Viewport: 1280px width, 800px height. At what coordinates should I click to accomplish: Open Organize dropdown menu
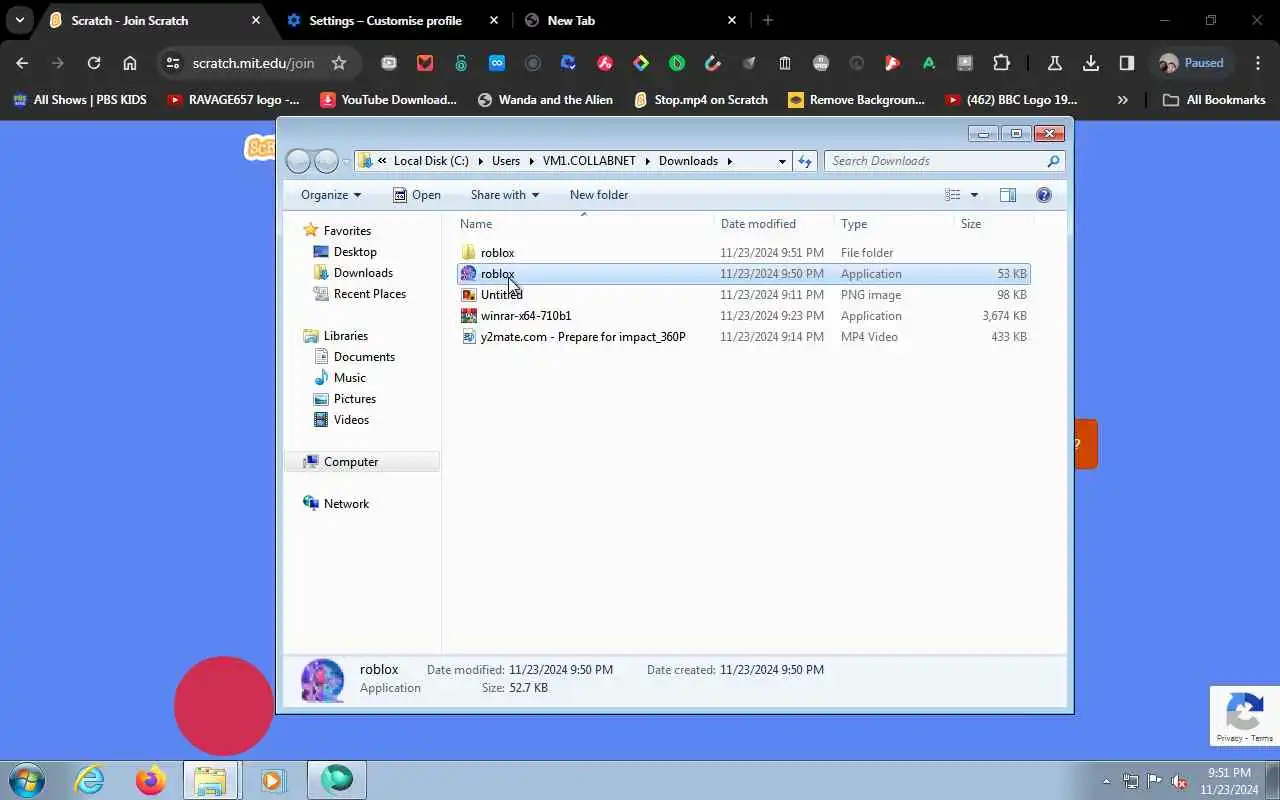click(x=331, y=195)
